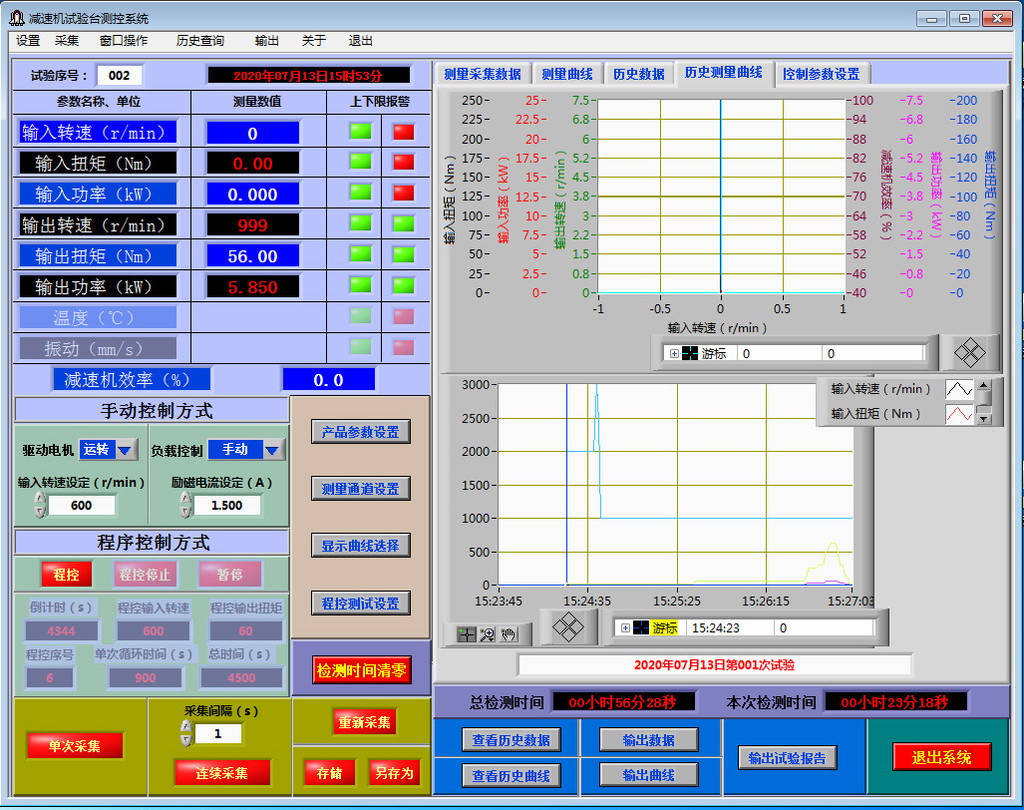
Task: Click the upper graph's cursor mover diamond pad
Action: click(969, 352)
